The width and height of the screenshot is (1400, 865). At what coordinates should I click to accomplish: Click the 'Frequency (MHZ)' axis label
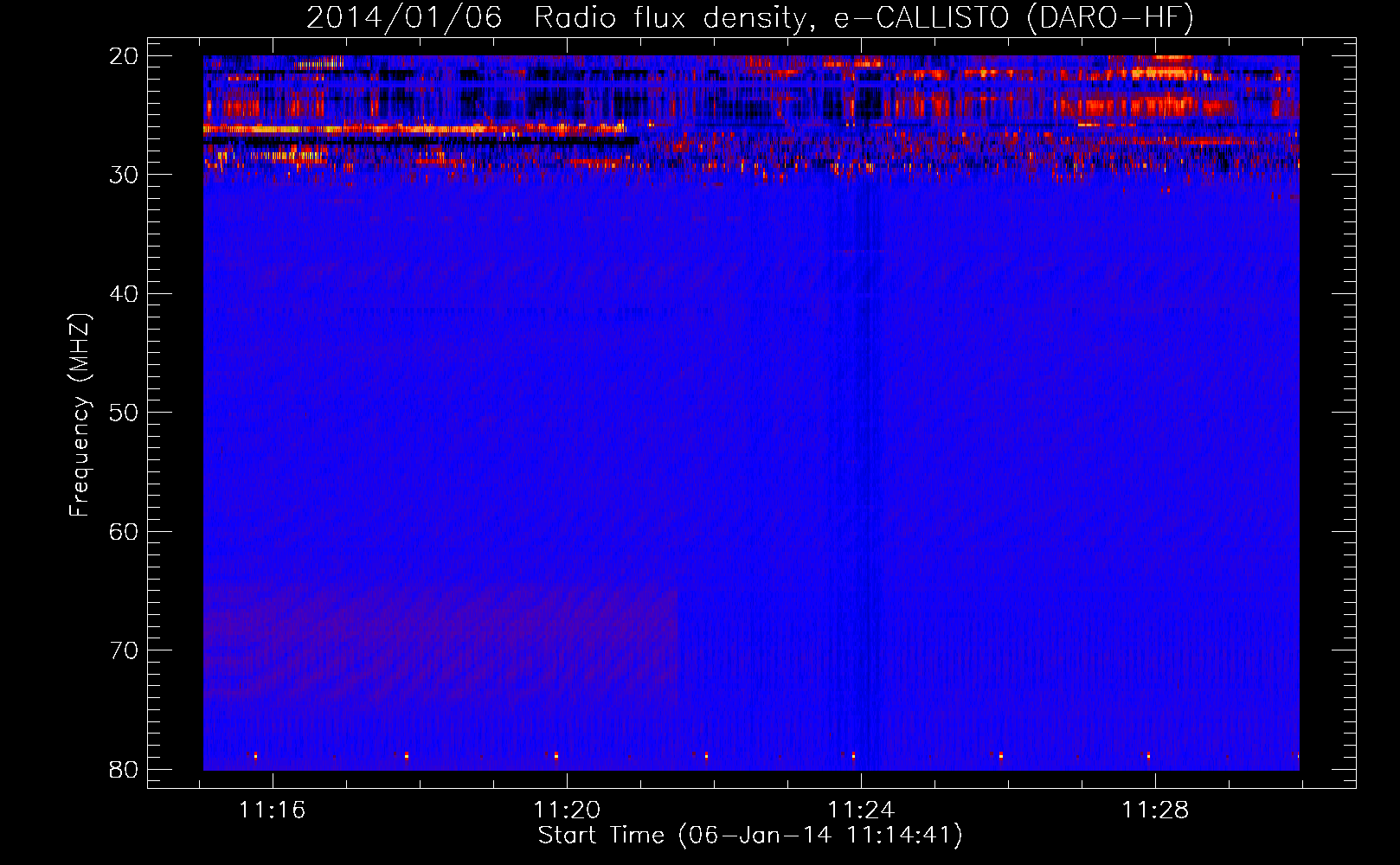click(80, 415)
